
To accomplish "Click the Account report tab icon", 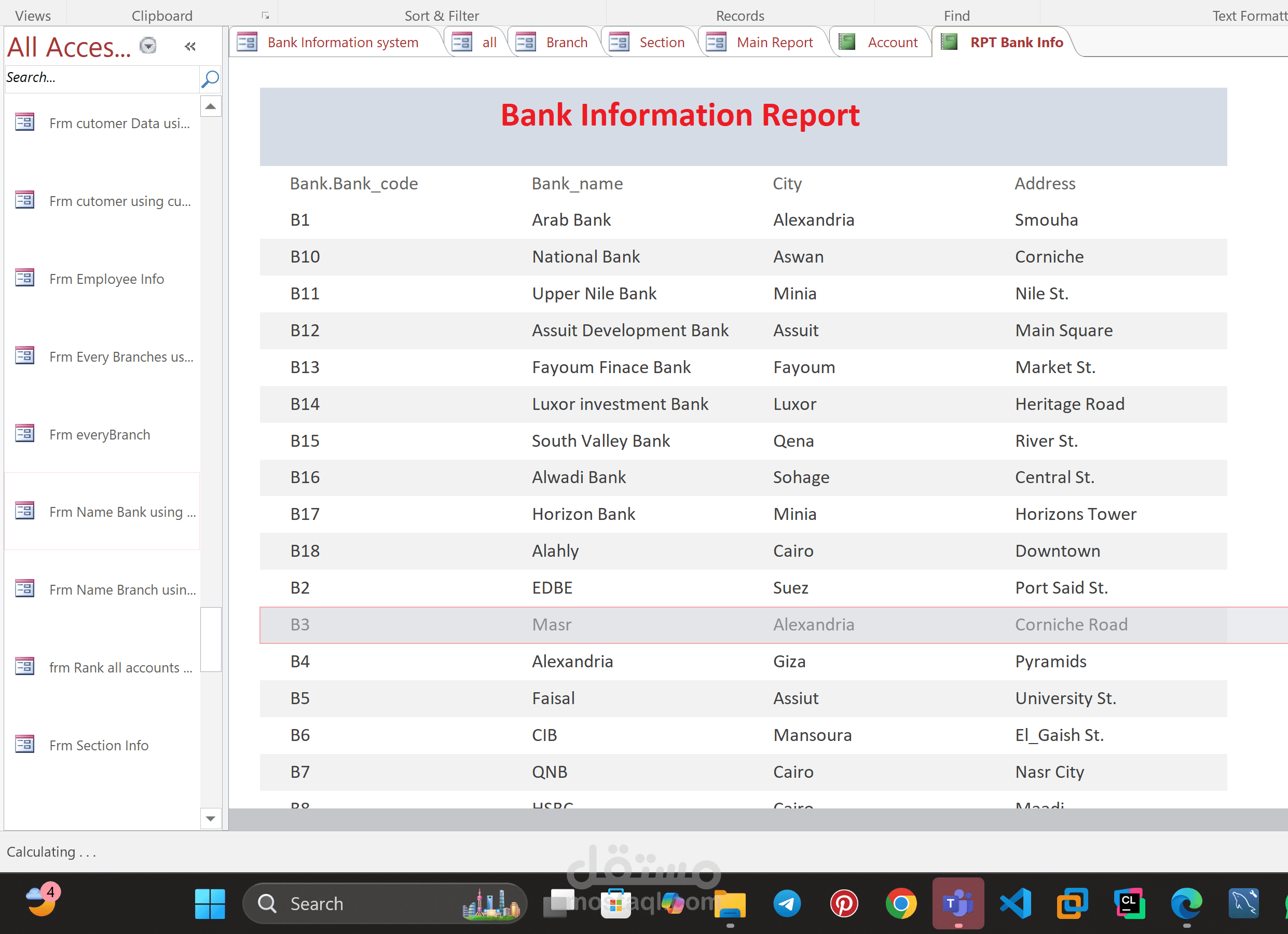I will [x=847, y=42].
